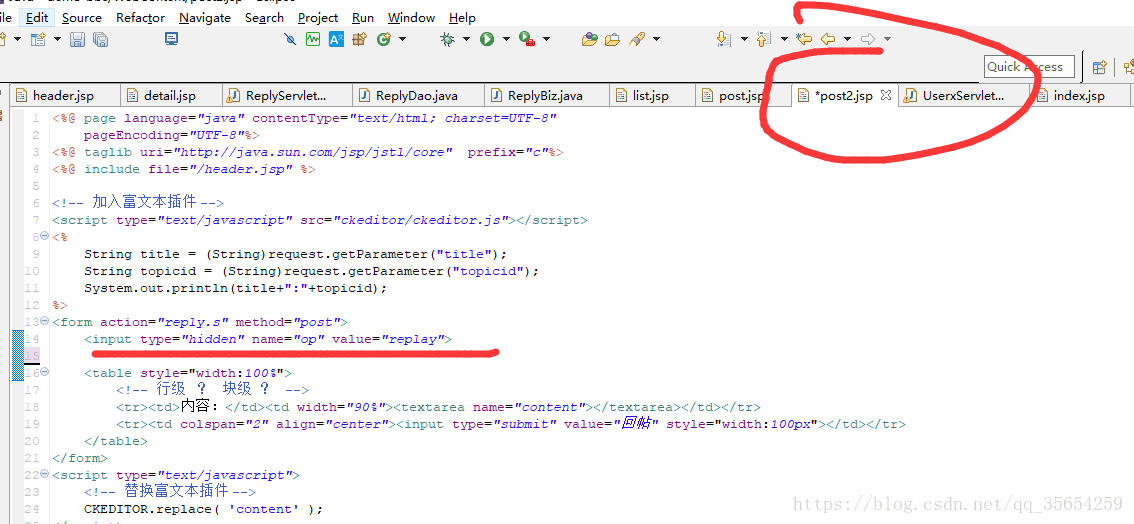Screen dimensions: 1134x524
Task: Click the "replay" value on line 14
Action: (x=416, y=339)
